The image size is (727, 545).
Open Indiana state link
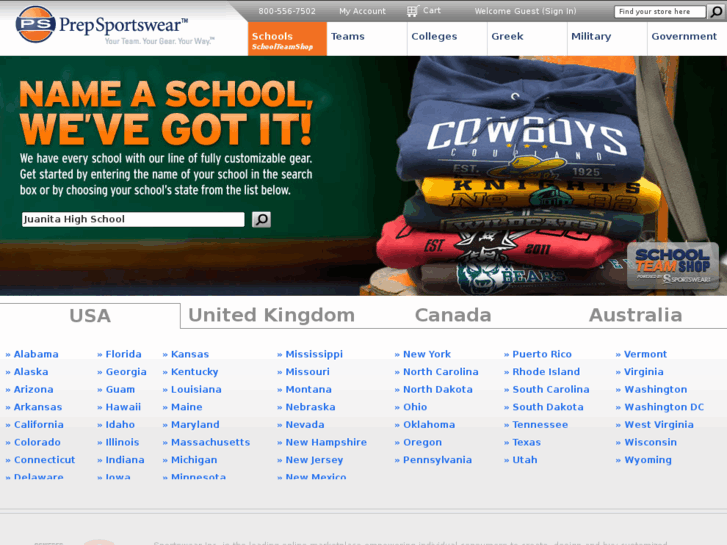[125, 460]
